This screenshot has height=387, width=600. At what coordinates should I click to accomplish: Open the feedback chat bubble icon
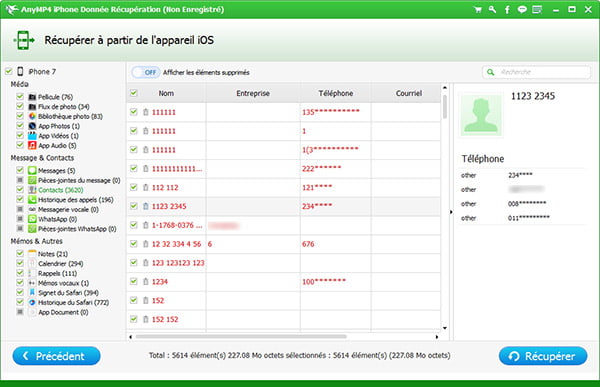(522, 10)
